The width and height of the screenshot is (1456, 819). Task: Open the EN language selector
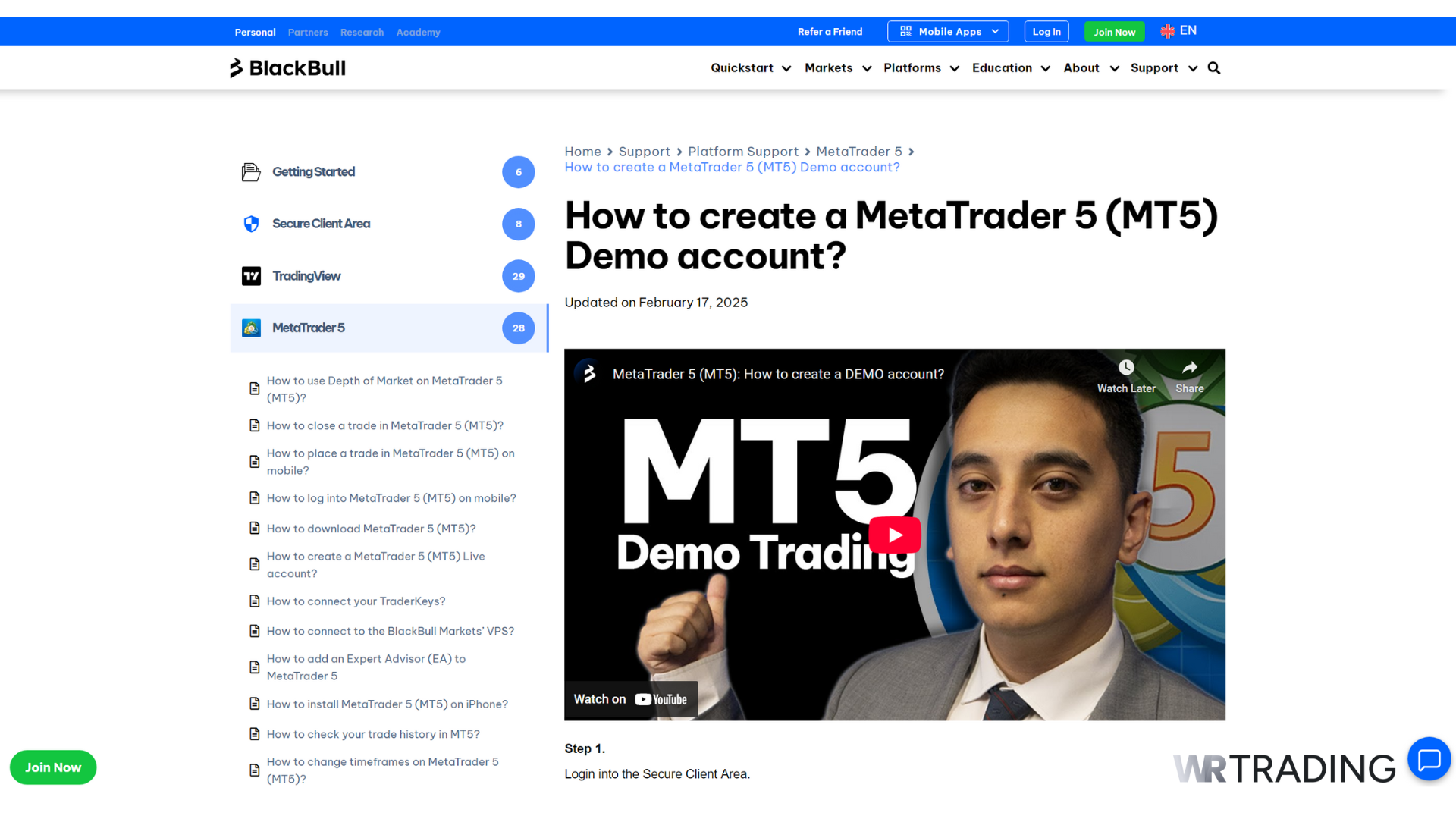pos(1179,31)
